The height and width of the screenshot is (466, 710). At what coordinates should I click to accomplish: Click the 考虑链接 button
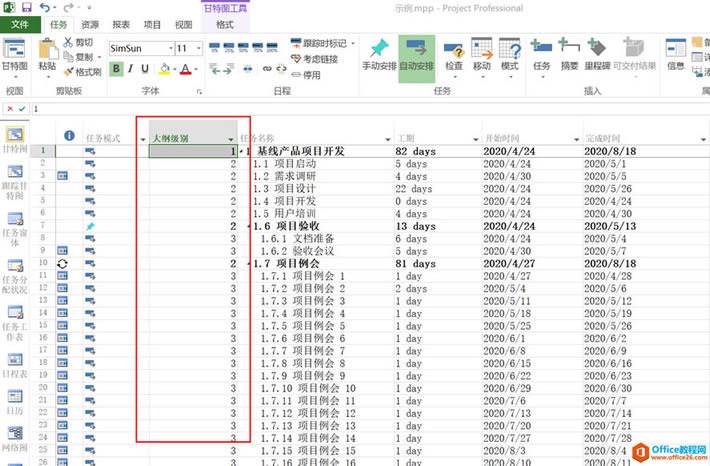pyautogui.click(x=318, y=59)
